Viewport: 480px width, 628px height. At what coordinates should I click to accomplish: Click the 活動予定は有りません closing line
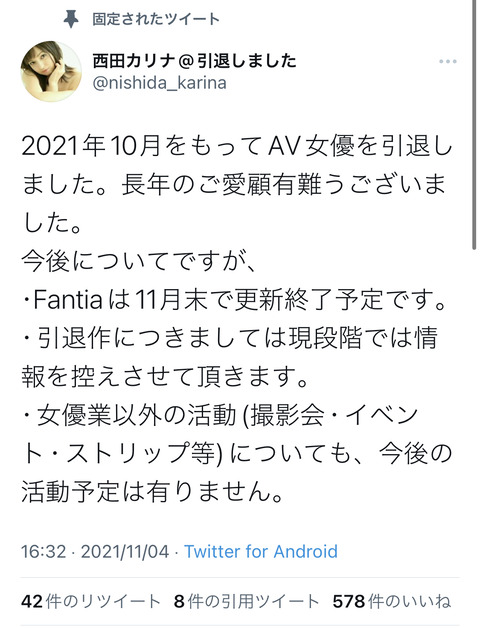152,492
